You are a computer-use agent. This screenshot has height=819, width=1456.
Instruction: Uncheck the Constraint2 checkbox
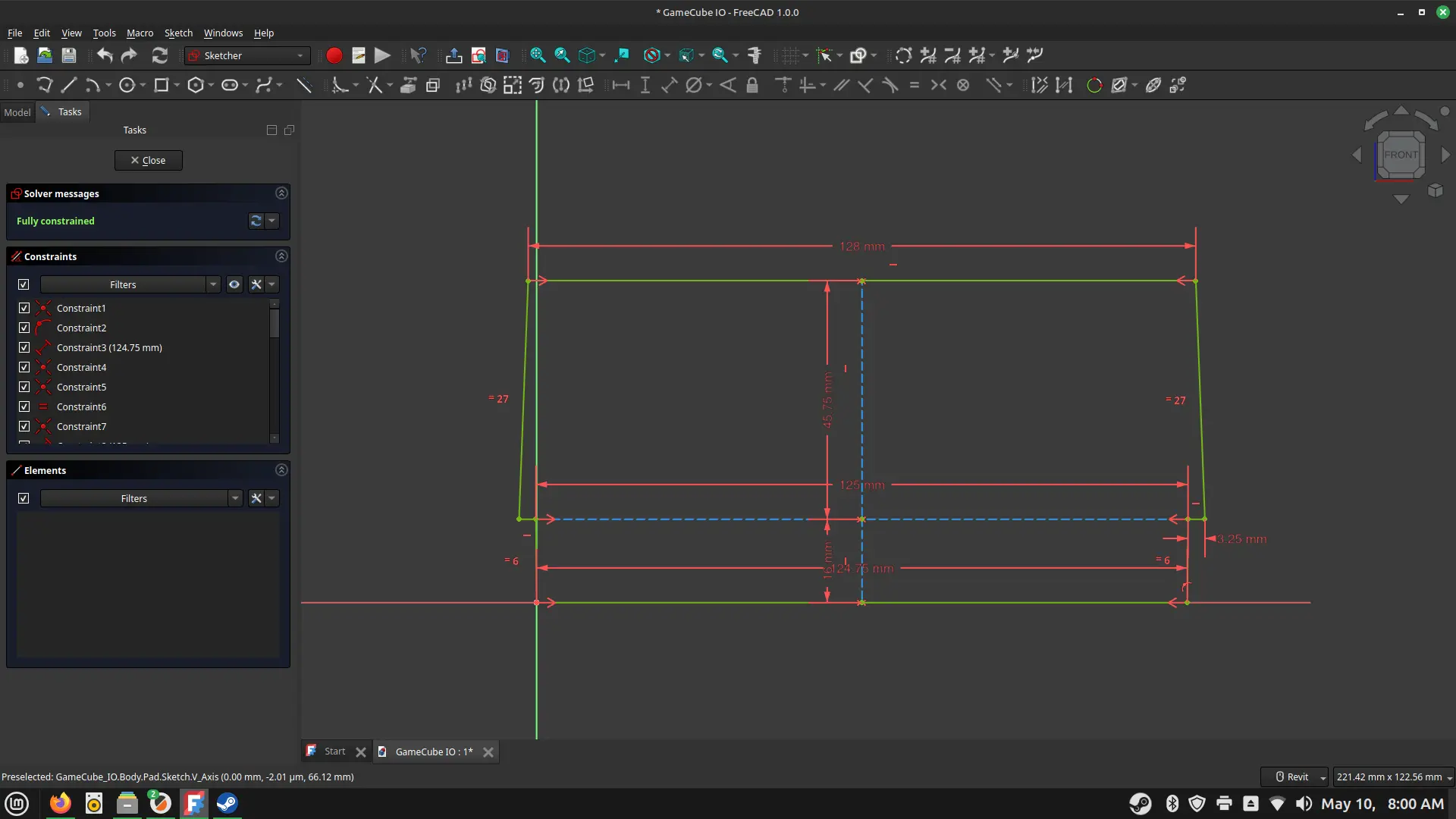point(24,328)
